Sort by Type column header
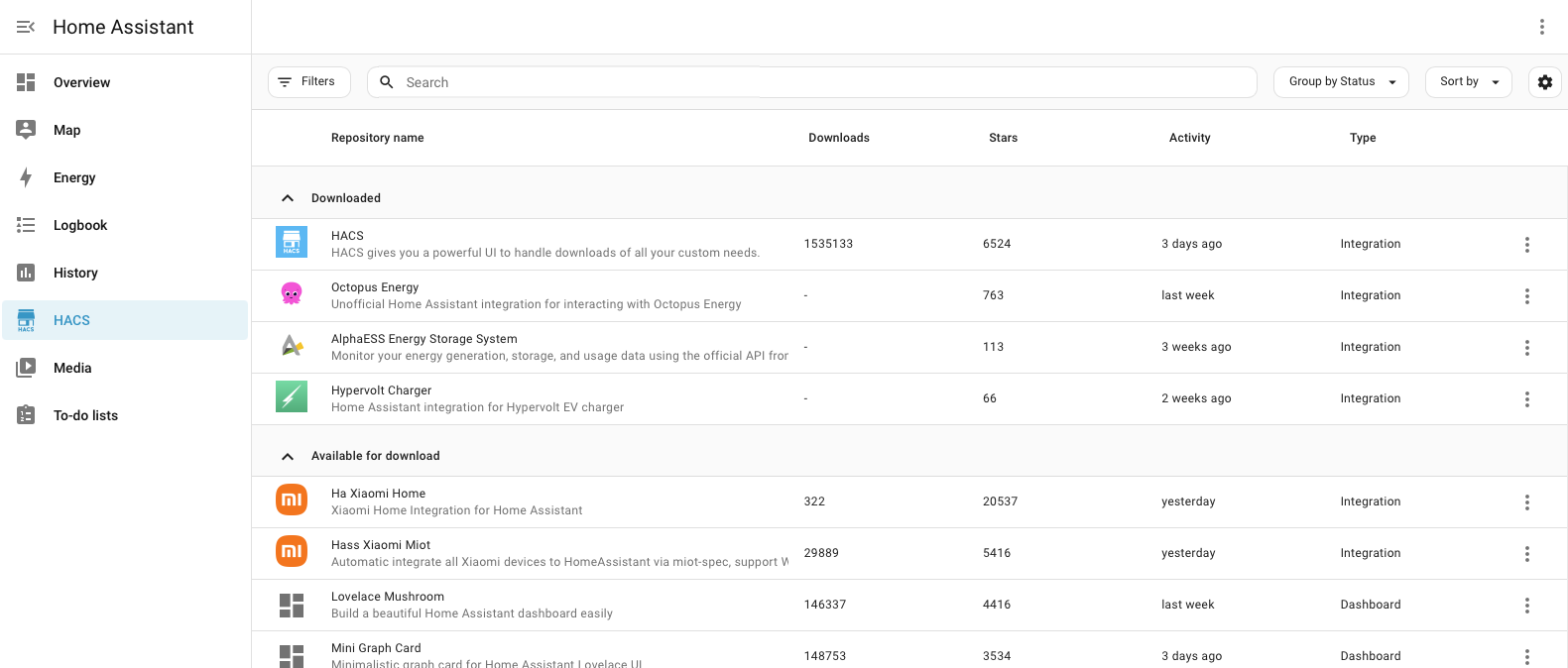This screenshot has width=1568, height=668. [1363, 138]
